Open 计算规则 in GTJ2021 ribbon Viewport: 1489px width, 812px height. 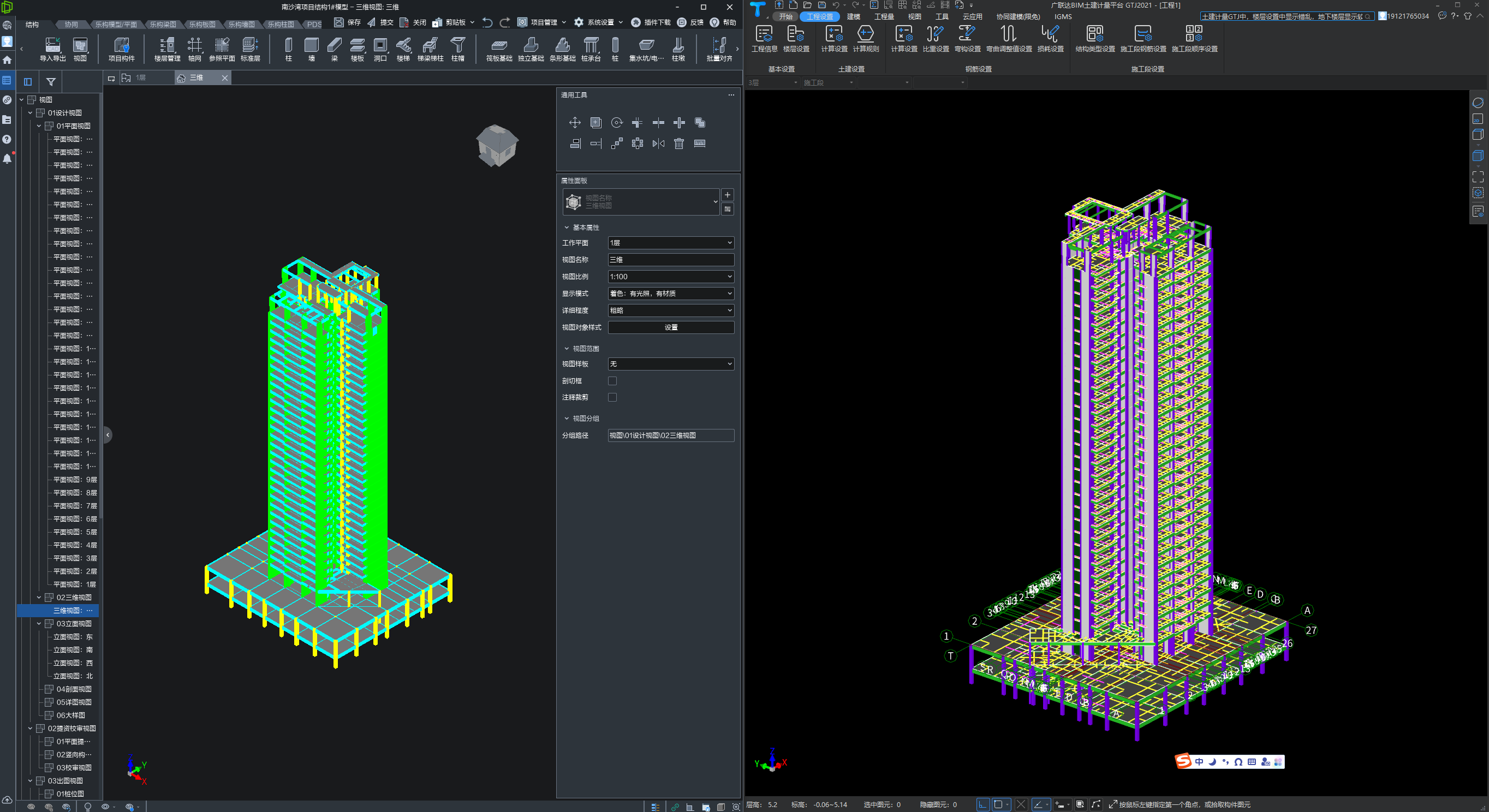pyautogui.click(x=865, y=39)
